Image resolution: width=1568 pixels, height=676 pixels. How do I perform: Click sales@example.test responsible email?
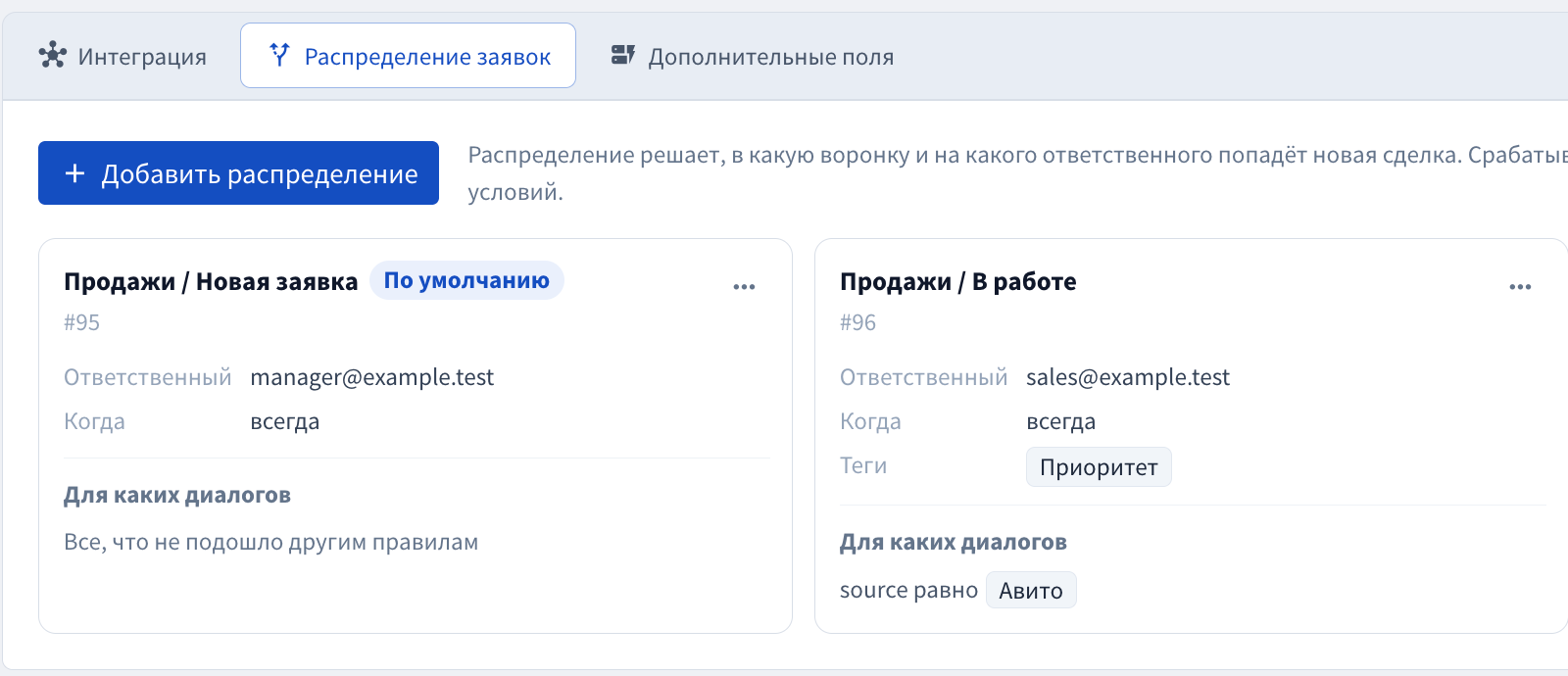click(1128, 377)
